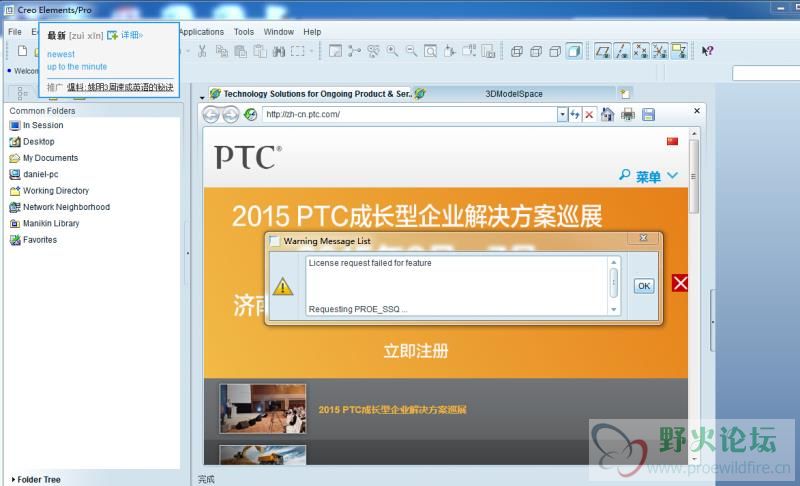
Task: Click the Saved view list icon
Action: [x=469, y=50]
